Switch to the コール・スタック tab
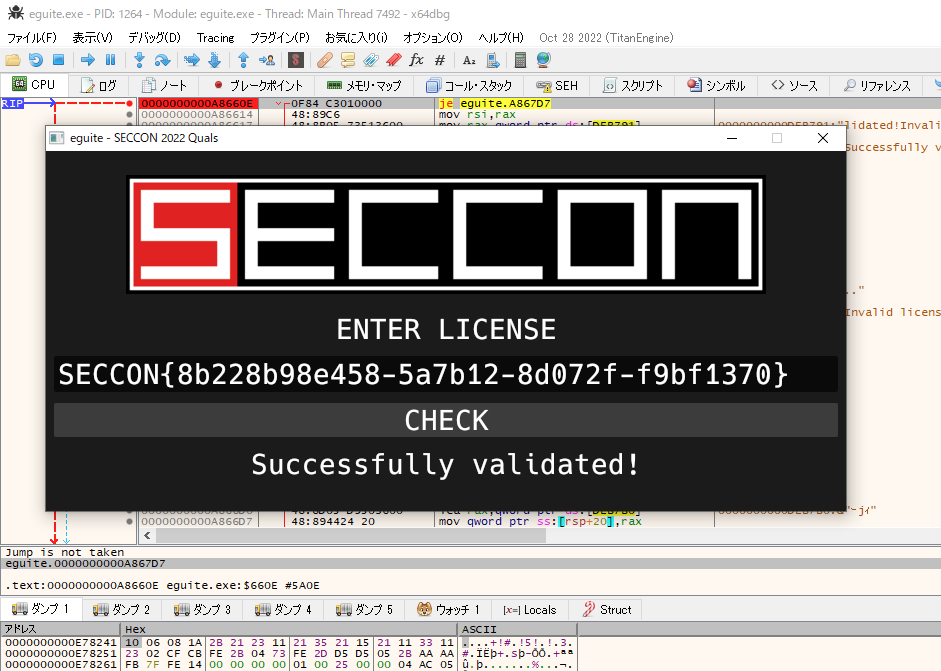Screen dimensions: 941x671 click(x=469, y=85)
